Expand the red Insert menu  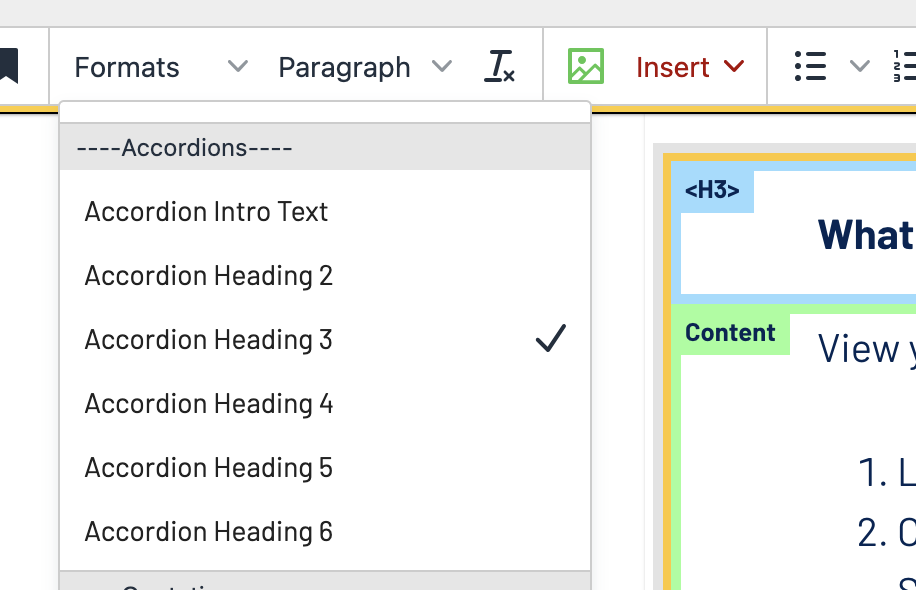click(690, 67)
